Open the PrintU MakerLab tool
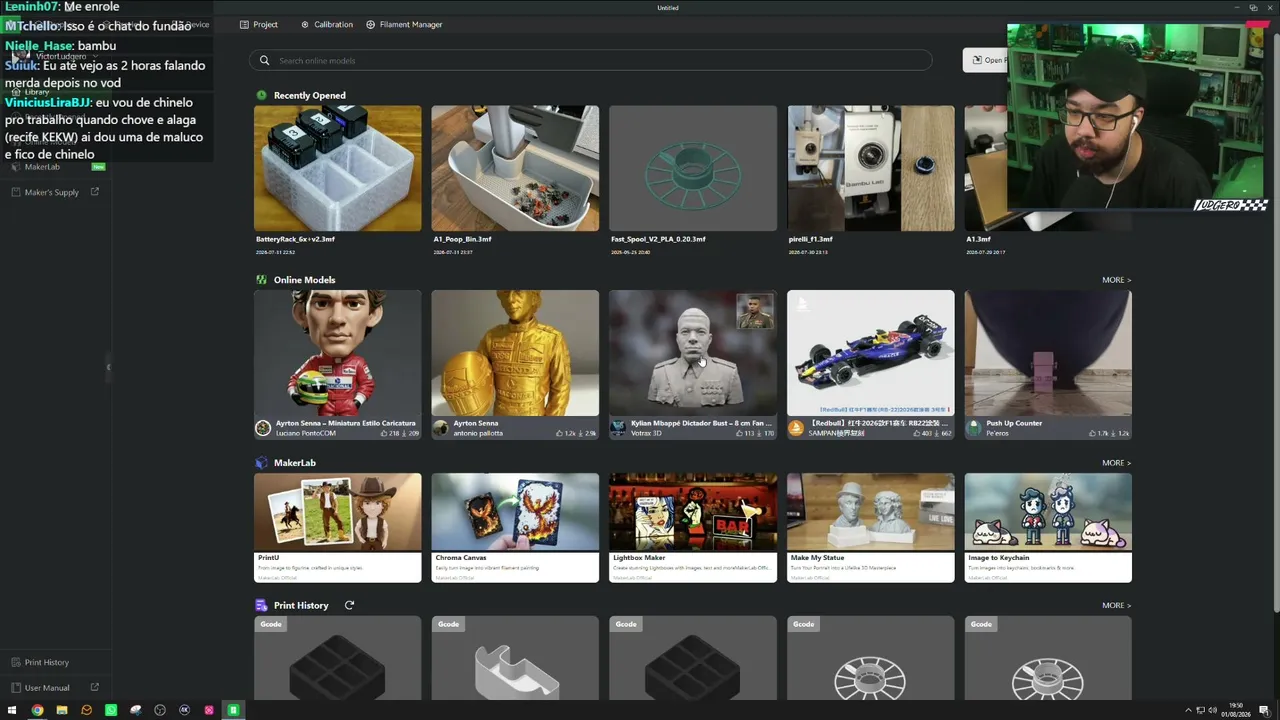The height and width of the screenshot is (720, 1280). pyautogui.click(x=337, y=528)
